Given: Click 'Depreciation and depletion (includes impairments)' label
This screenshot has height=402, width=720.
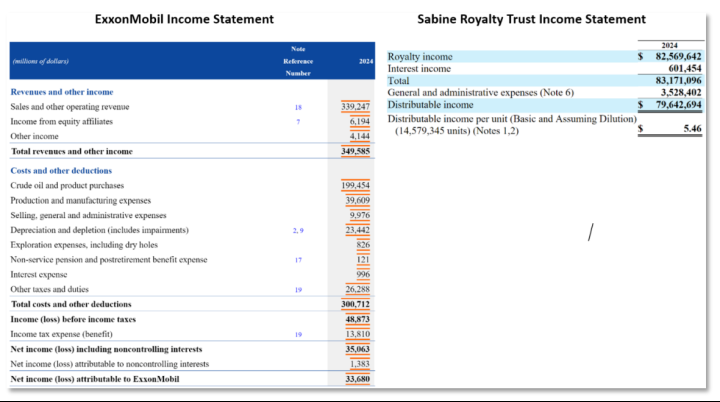Looking at the screenshot, I should [100, 230].
